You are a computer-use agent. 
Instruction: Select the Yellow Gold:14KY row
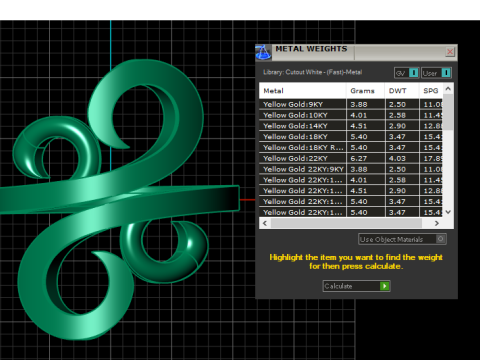[351, 126]
